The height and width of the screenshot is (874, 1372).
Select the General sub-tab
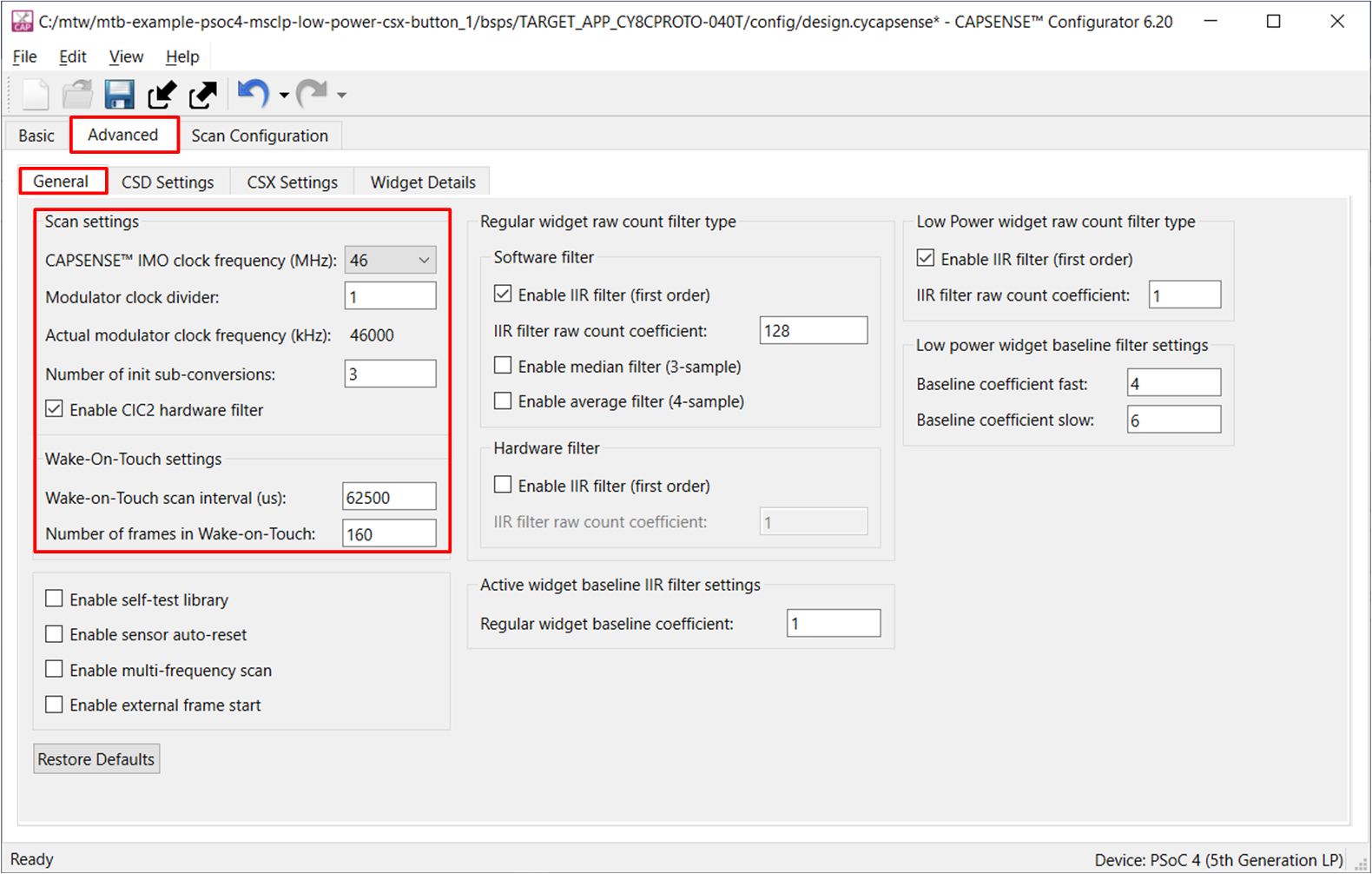click(62, 181)
